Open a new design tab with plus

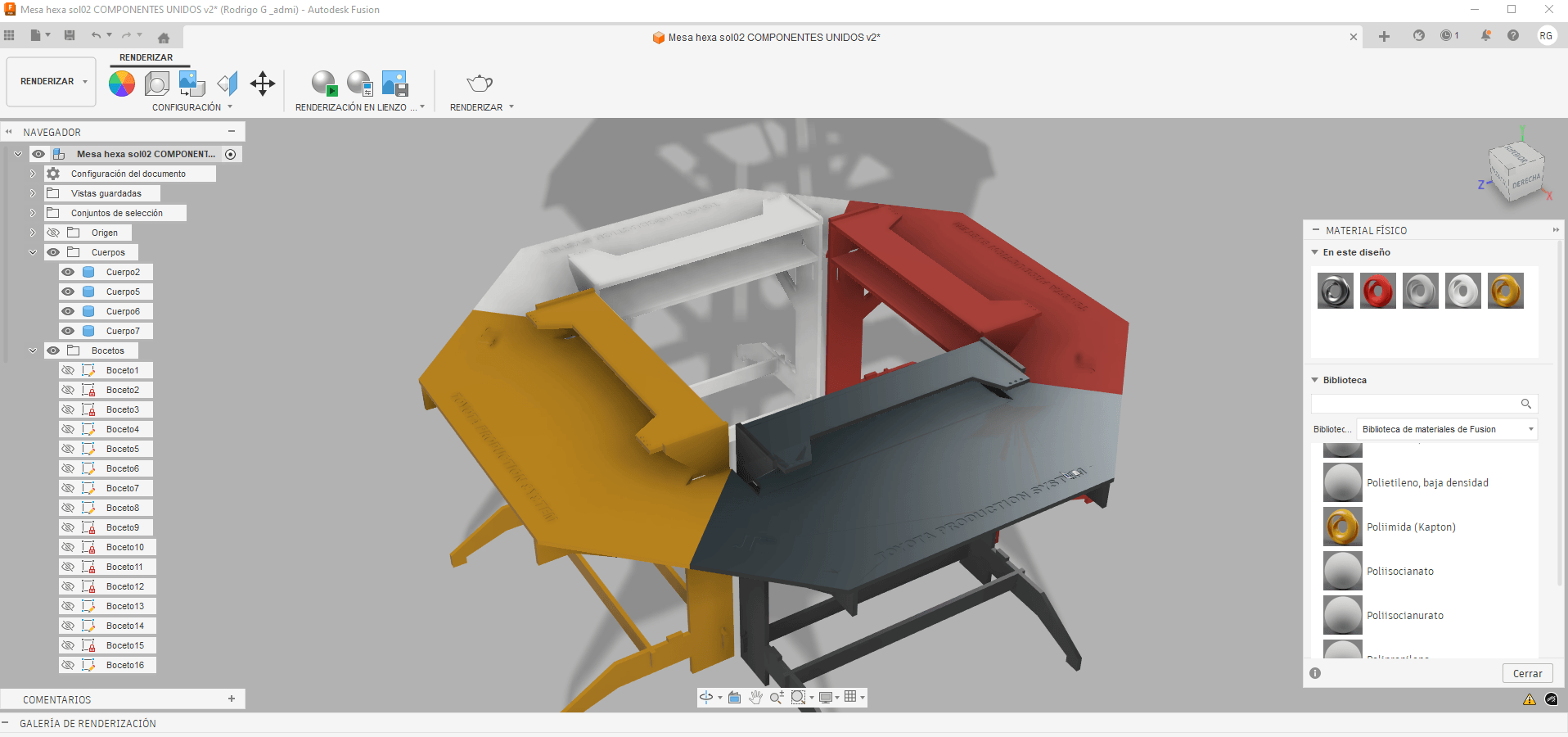click(1384, 36)
